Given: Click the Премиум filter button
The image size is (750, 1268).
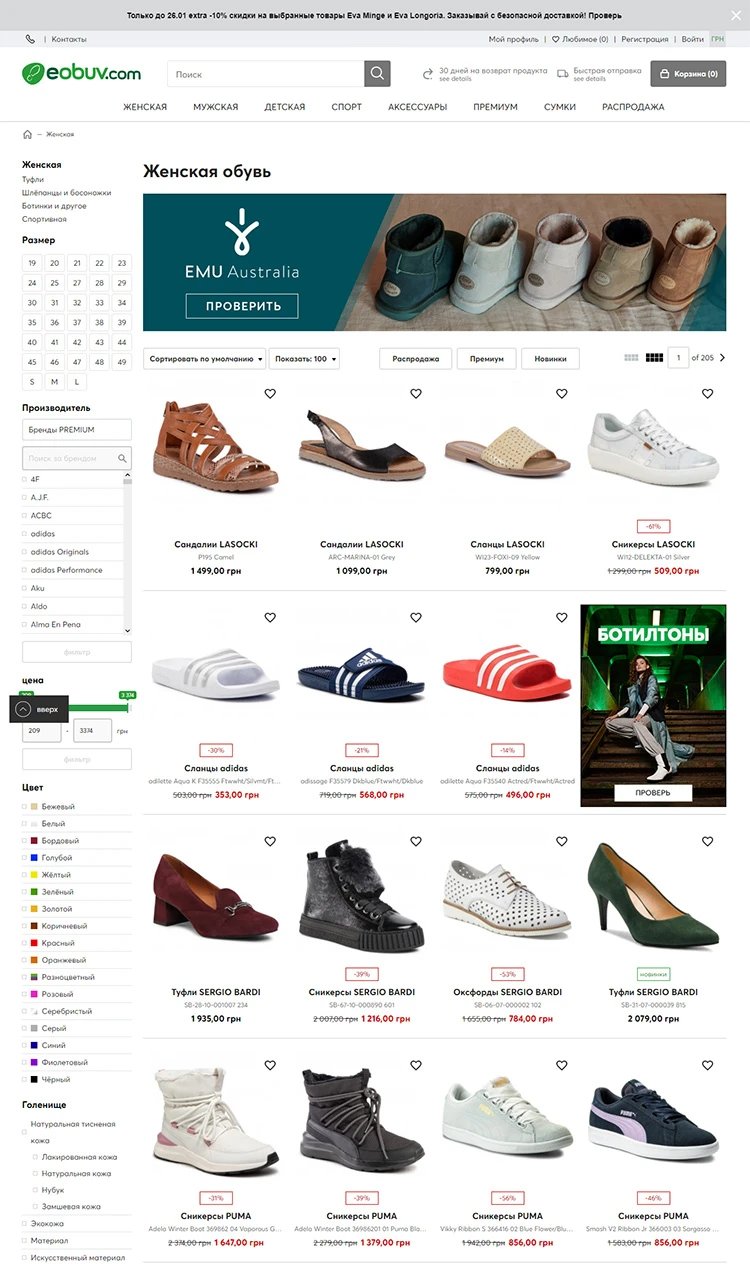Looking at the screenshot, I should point(487,358).
